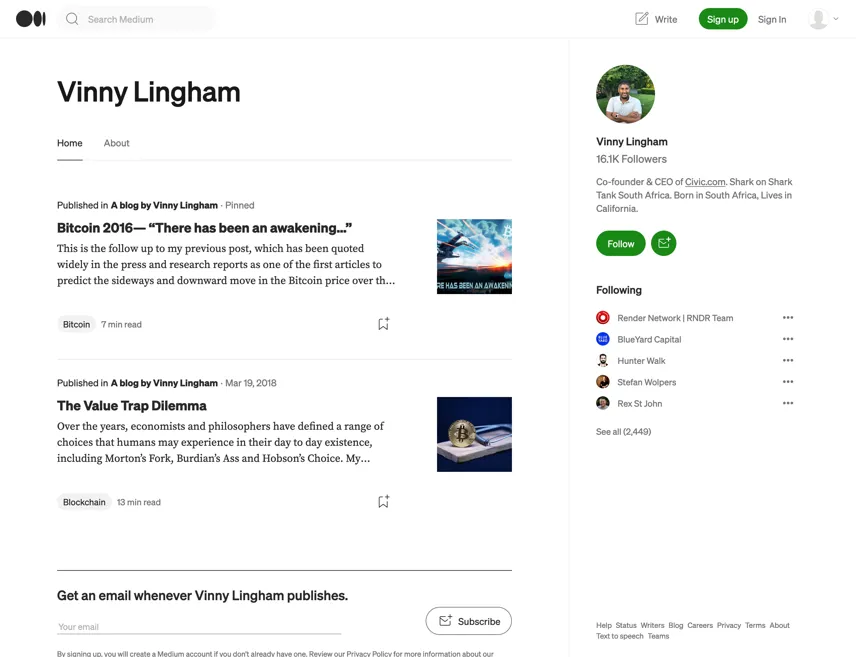Save The Value Trap Dilemma story
This screenshot has height=657, width=856.
click(x=383, y=501)
